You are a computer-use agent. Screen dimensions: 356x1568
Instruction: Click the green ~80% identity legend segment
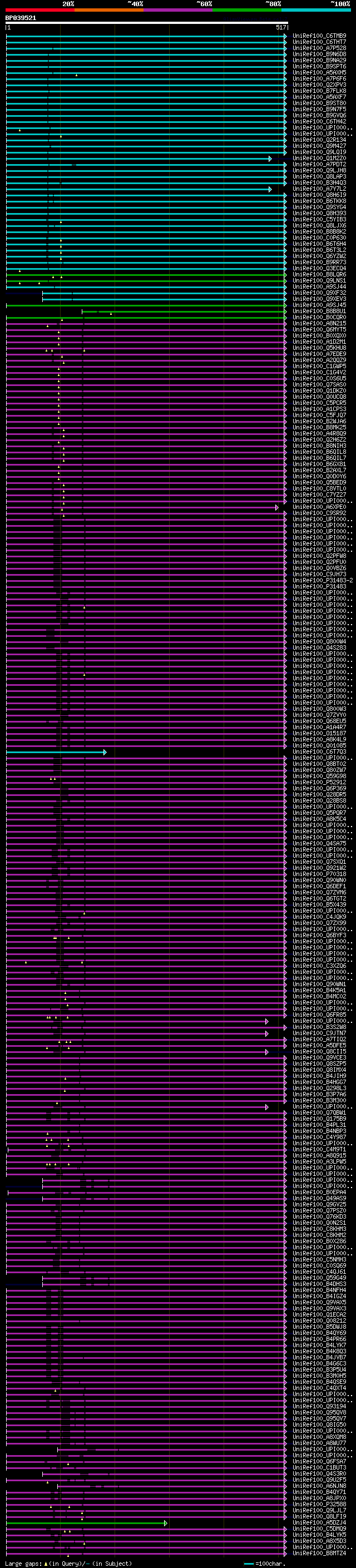coord(247,10)
